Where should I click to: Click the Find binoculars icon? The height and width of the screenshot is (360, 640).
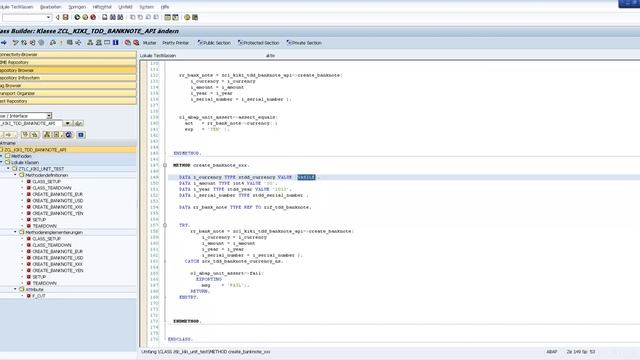tap(113, 17)
